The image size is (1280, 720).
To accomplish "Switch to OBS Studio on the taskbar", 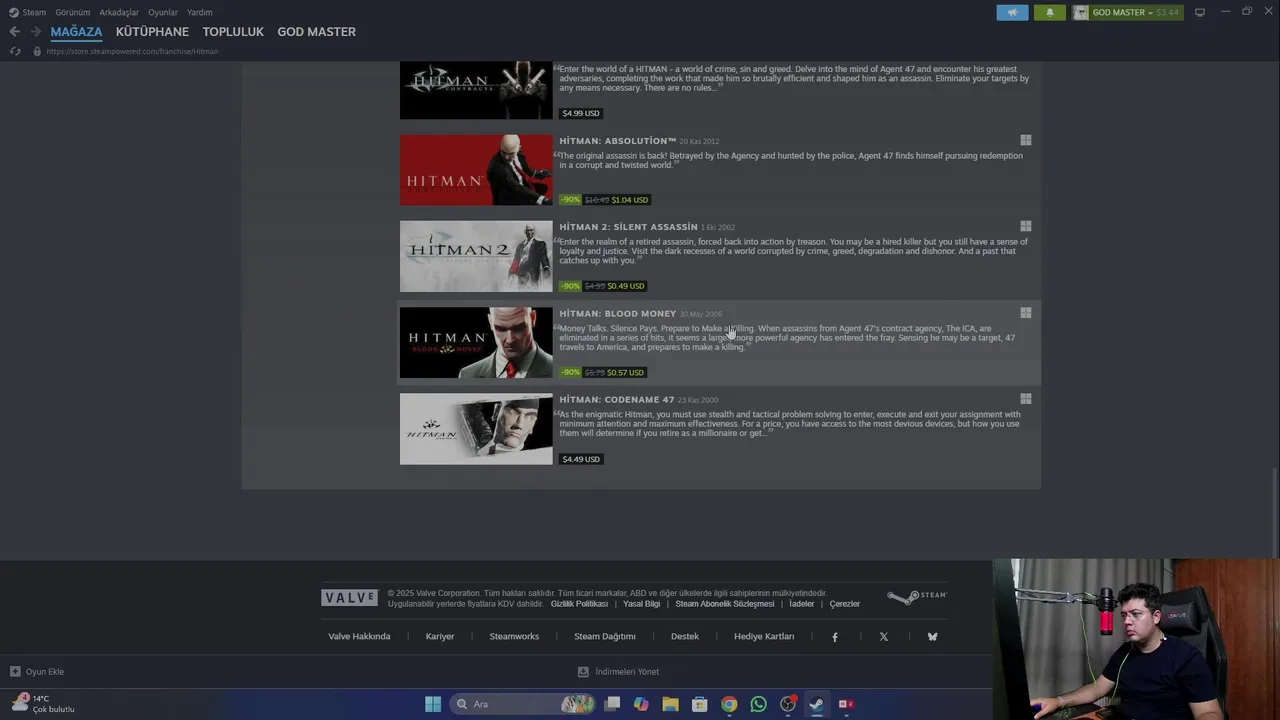I will 788,704.
